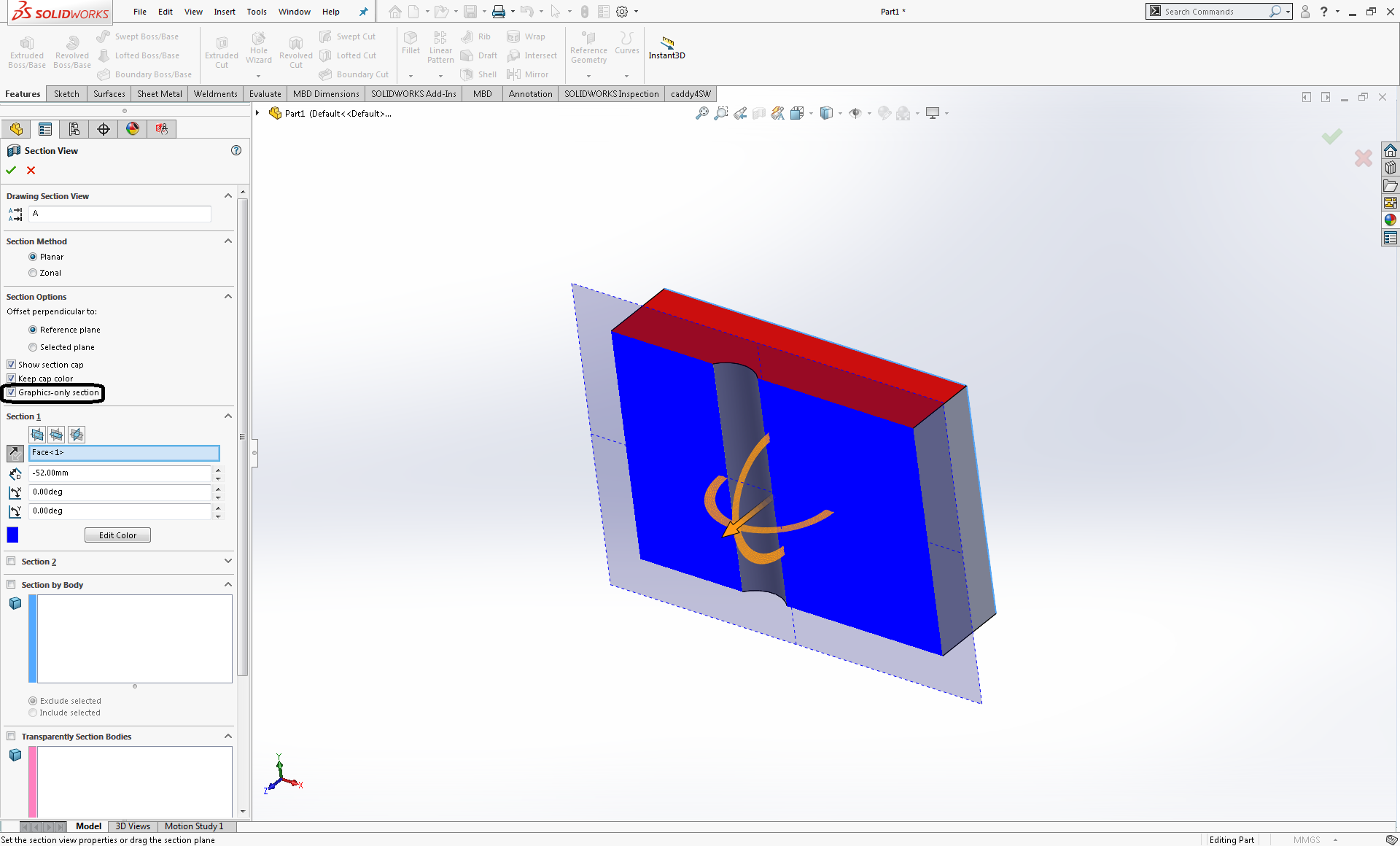Open the Options gear icon
This screenshot has width=1400, height=846.
(622, 12)
